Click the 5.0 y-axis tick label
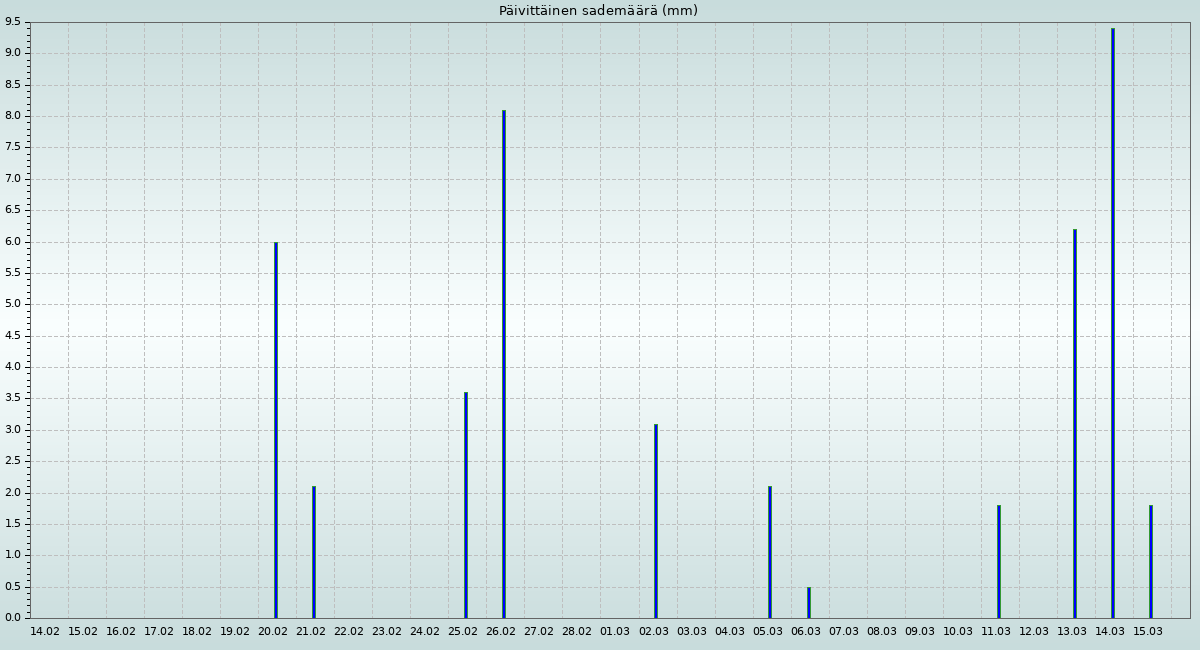Image resolution: width=1200 pixels, height=650 pixels. [12, 304]
